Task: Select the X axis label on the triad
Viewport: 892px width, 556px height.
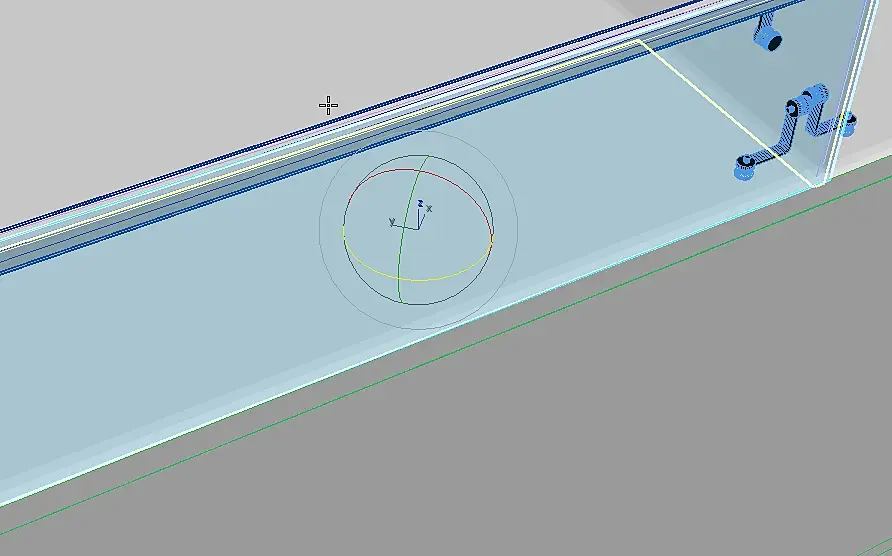Action: point(429,209)
